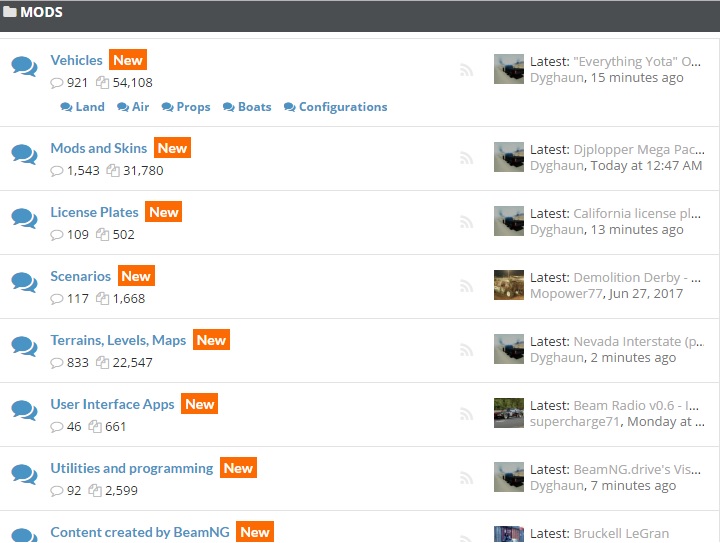
Task: Open RSS feed icon for Mods and Skins
Action: click(466, 158)
